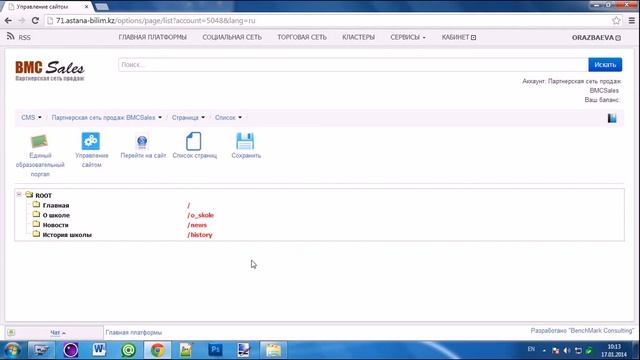The height and width of the screenshot is (360, 640).
Task: Click the ROOT folder icon
Action: point(29,195)
